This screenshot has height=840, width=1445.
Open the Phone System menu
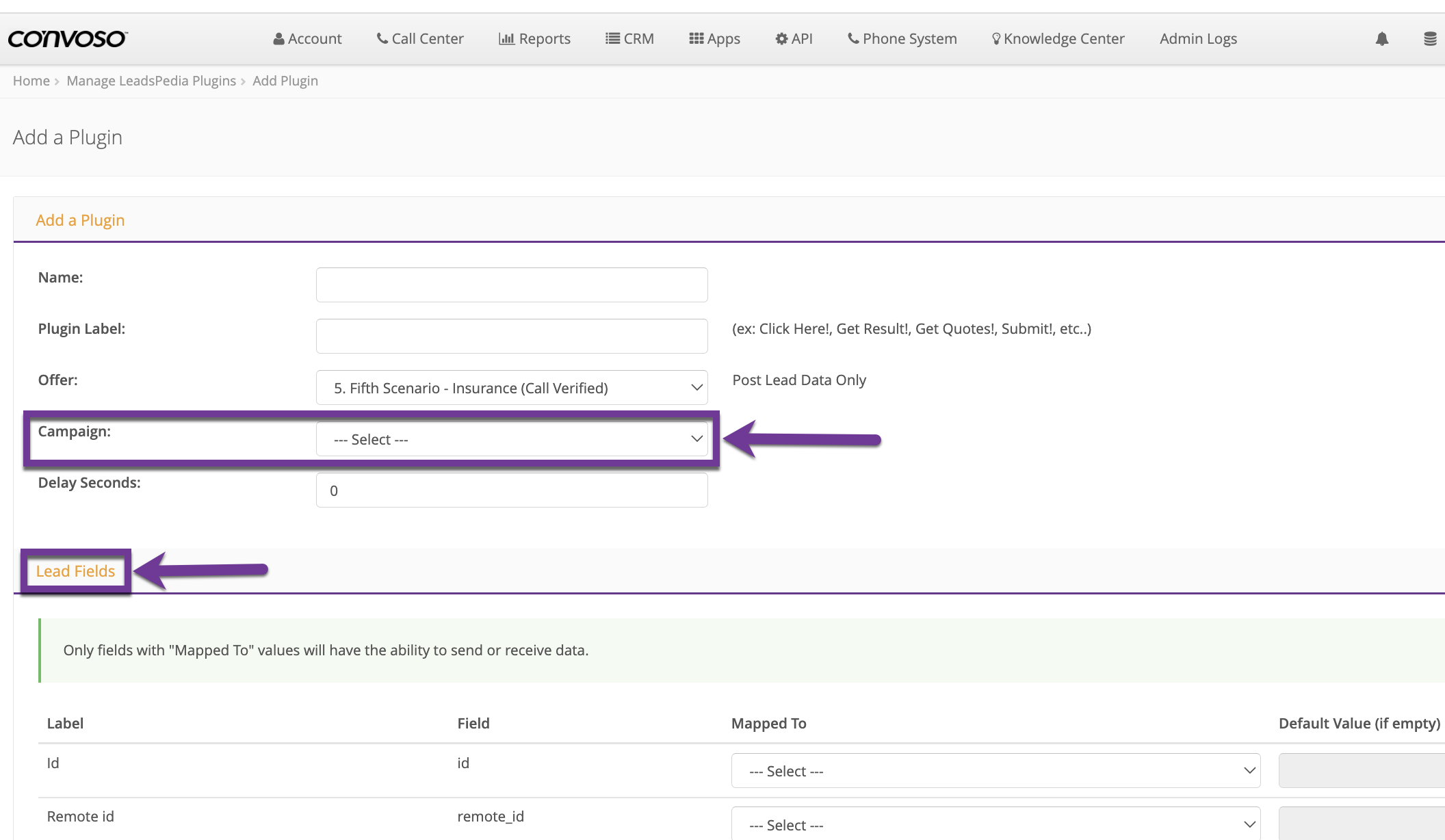point(902,39)
